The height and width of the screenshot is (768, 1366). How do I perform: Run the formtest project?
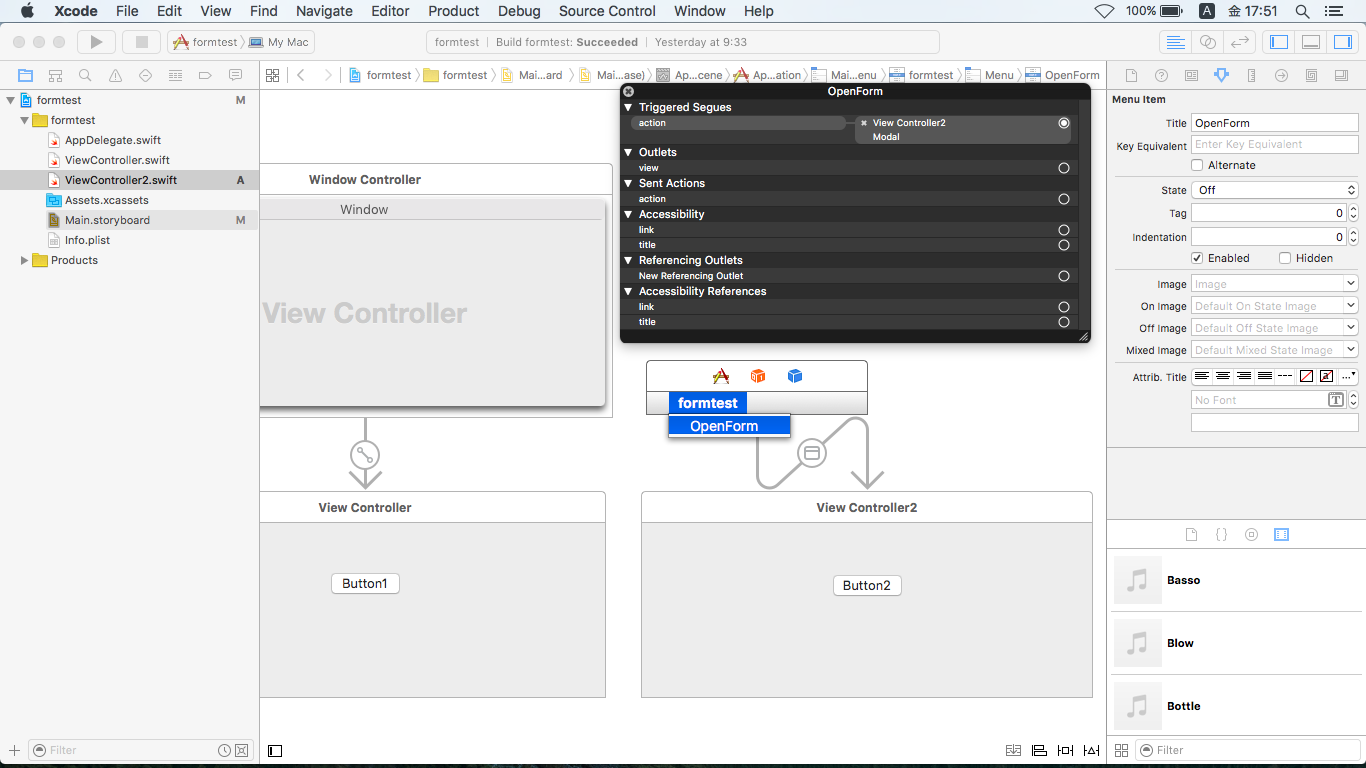94,42
